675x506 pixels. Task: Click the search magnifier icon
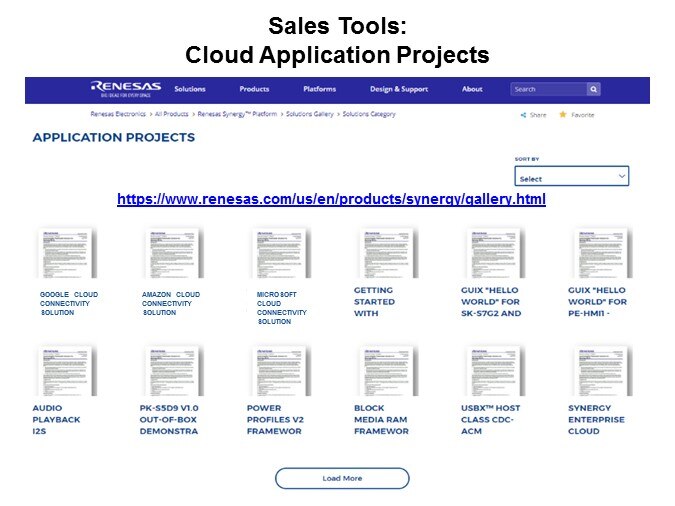(x=593, y=89)
